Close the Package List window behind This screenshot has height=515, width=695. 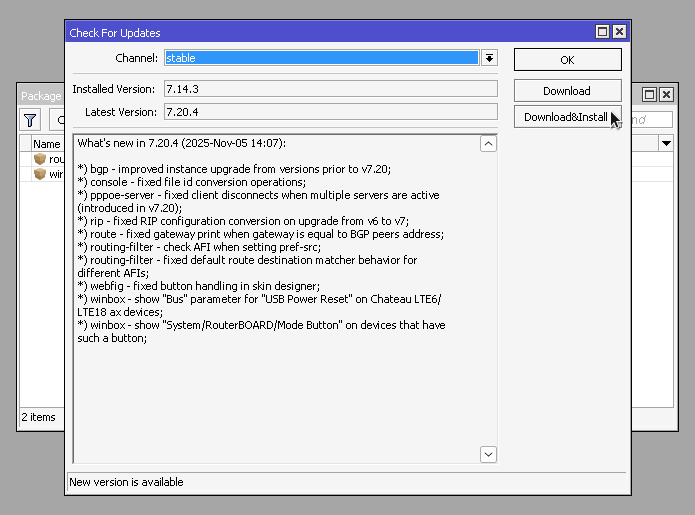666,94
